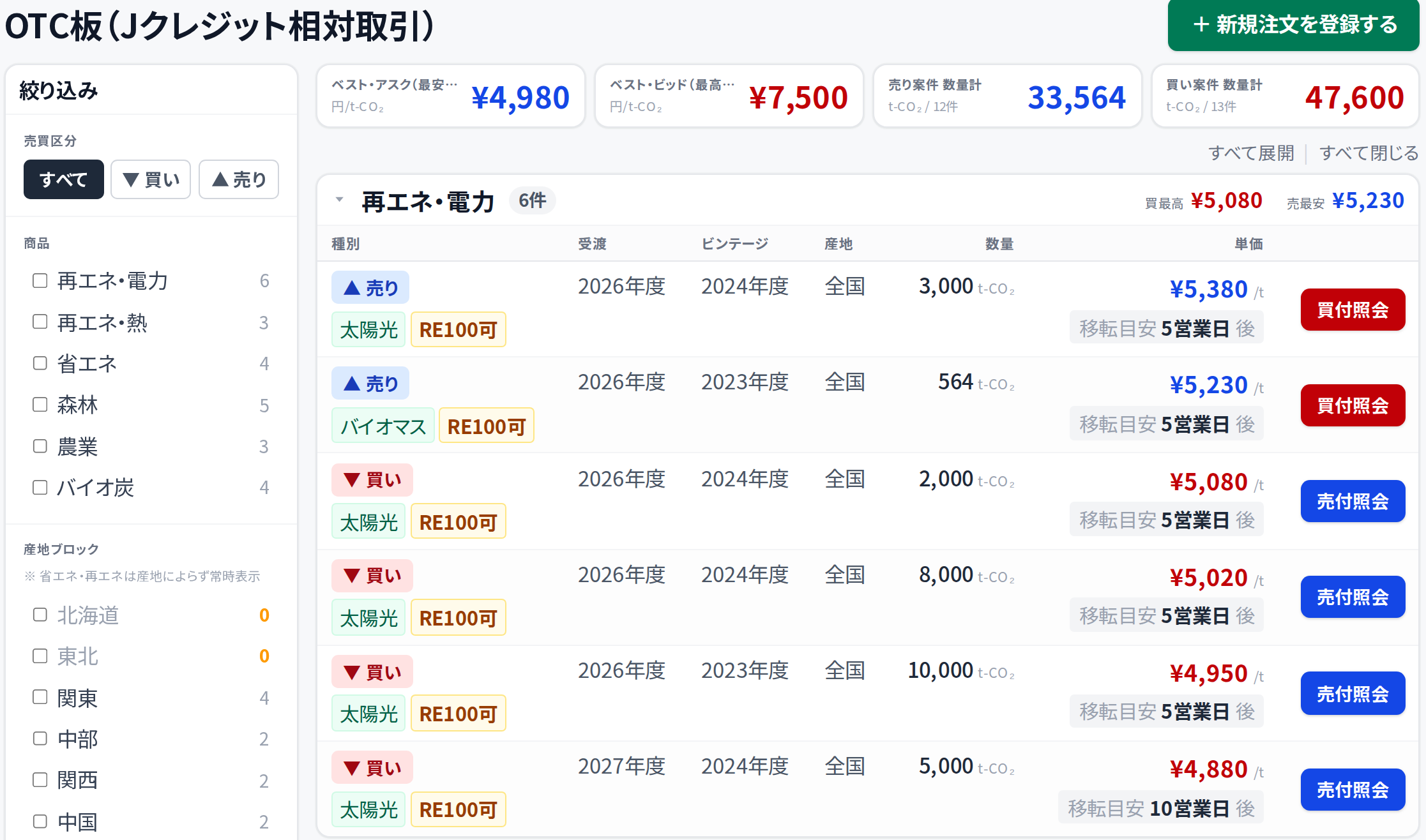The height and width of the screenshot is (840, 1426).
Task: Filter by ▲売り orders
Action: tap(239, 179)
